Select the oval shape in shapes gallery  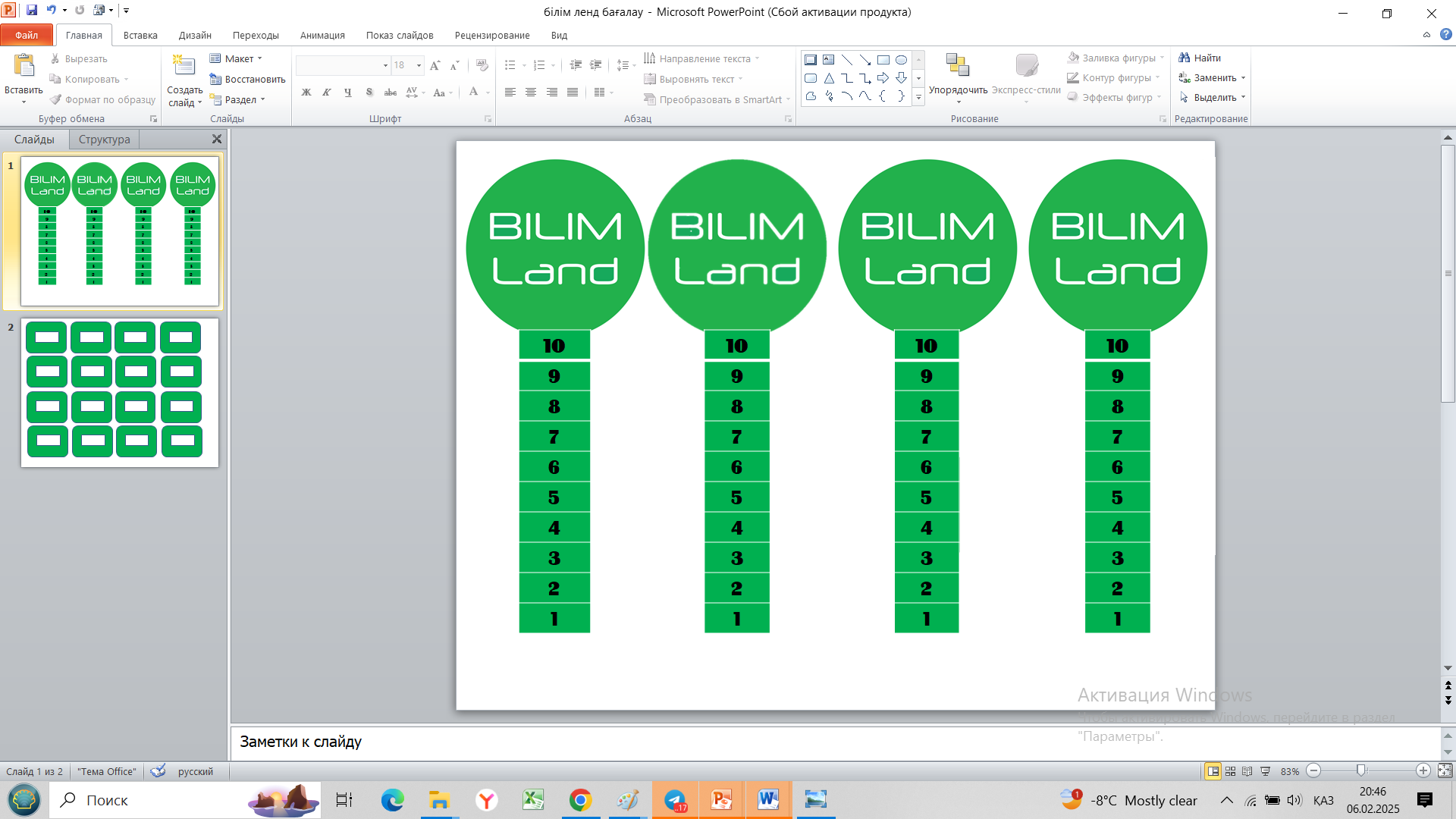(x=901, y=60)
